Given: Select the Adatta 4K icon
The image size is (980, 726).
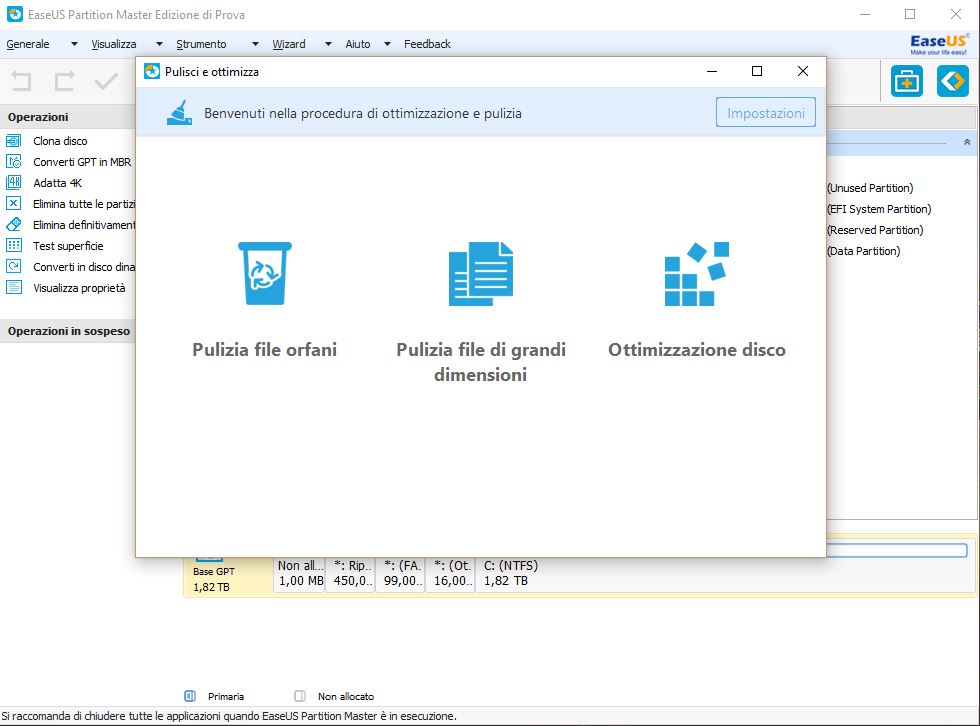Looking at the screenshot, I should (14, 183).
